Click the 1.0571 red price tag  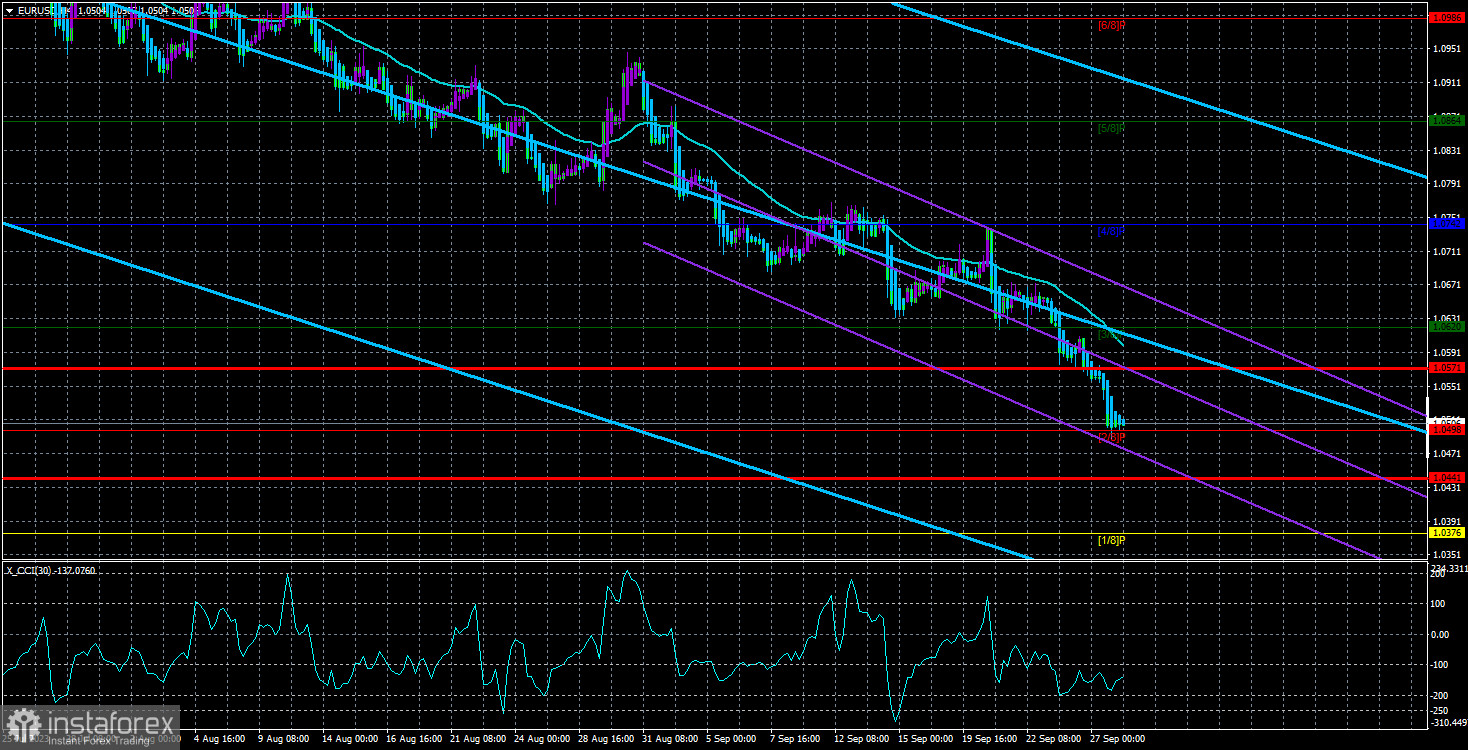1447,367
